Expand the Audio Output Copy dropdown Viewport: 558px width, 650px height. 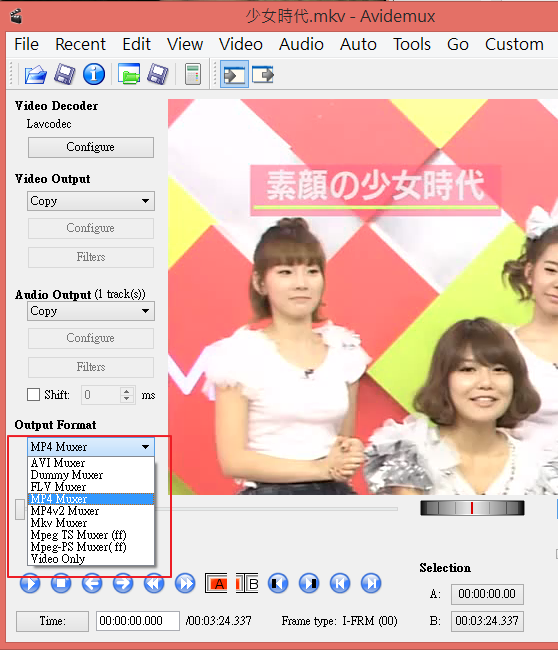click(x=91, y=311)
